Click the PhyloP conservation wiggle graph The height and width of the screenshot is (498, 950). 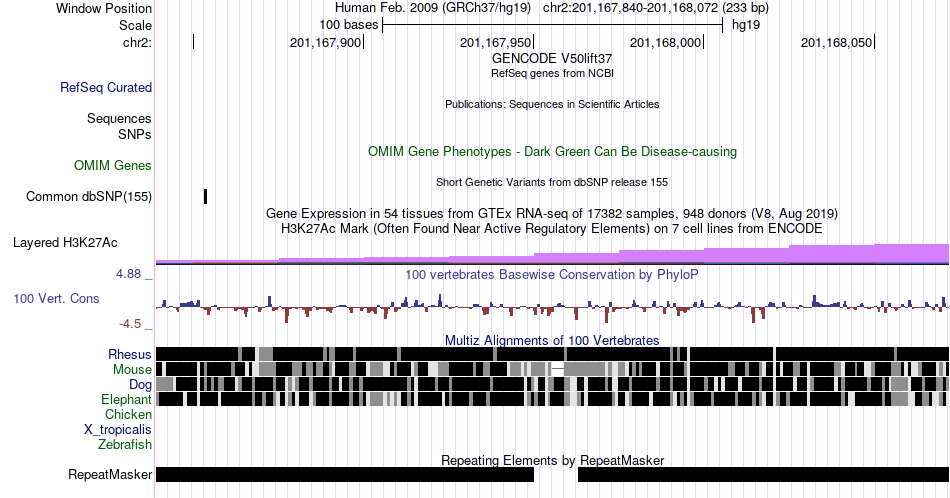[x=552, y=308]
